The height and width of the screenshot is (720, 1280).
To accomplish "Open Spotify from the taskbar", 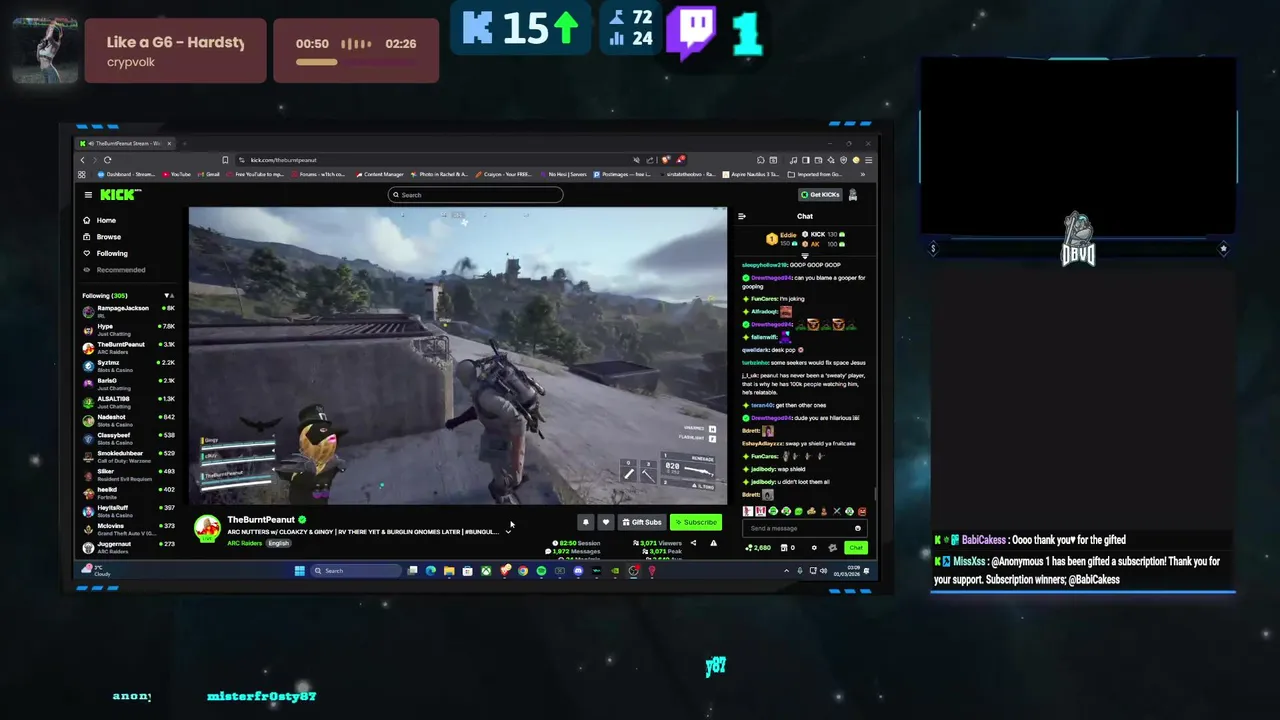I will pos(542,571).
